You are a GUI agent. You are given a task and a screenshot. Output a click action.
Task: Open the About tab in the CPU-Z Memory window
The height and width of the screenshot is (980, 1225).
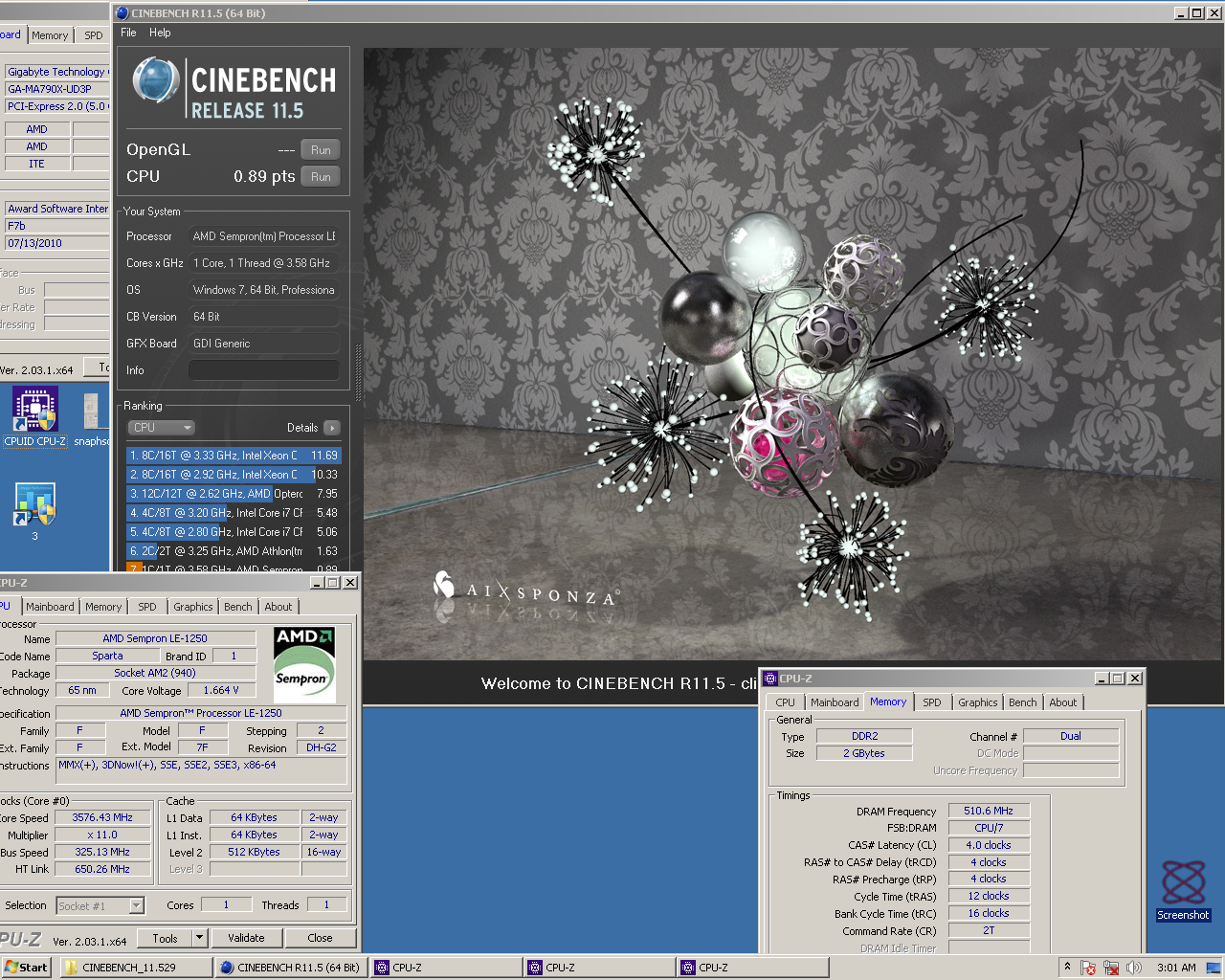click(x=1063, y=702)
